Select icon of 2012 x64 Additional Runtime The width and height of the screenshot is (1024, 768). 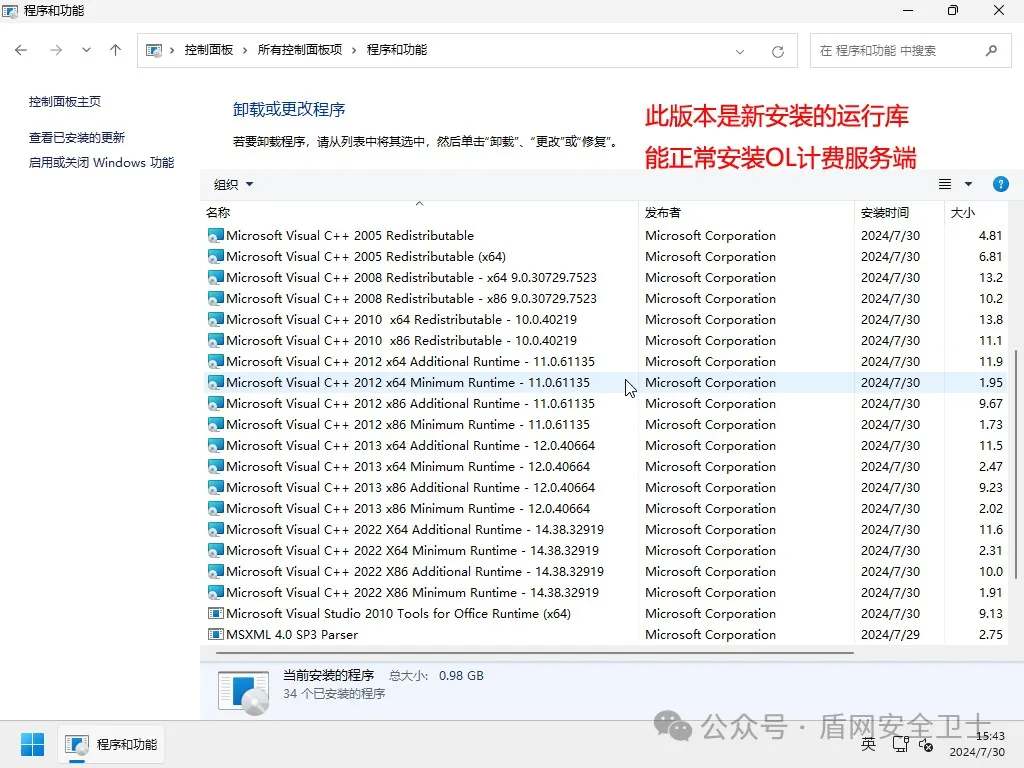click(216, 361)
